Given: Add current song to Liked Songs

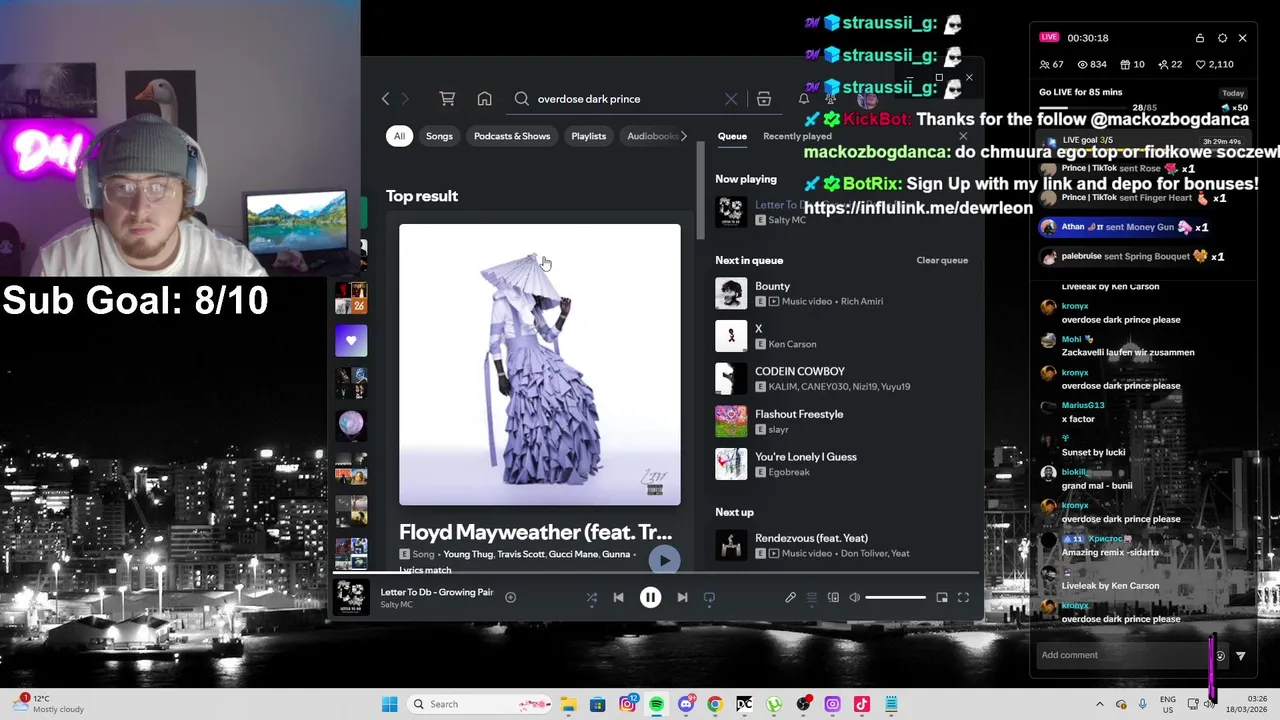Looking at the screenshot, I should [x=510, y=597].
